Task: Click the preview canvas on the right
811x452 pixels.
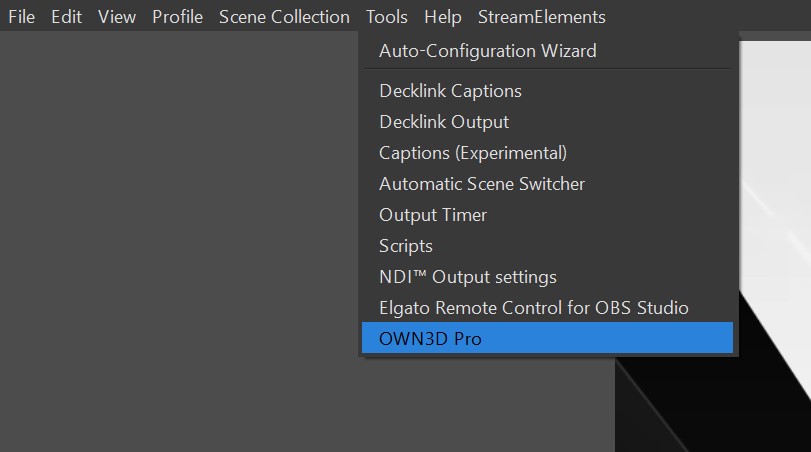Action: coord(775,200)
